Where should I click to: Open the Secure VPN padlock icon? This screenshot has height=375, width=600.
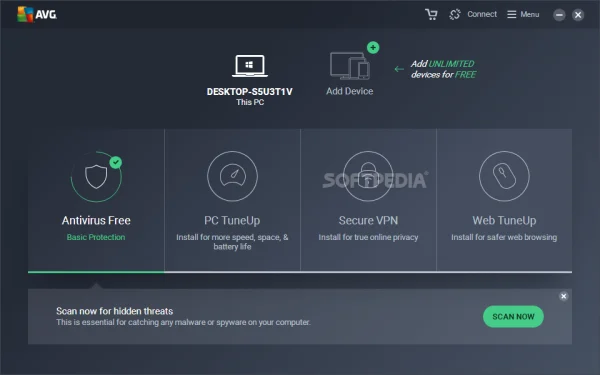point(368,176)
